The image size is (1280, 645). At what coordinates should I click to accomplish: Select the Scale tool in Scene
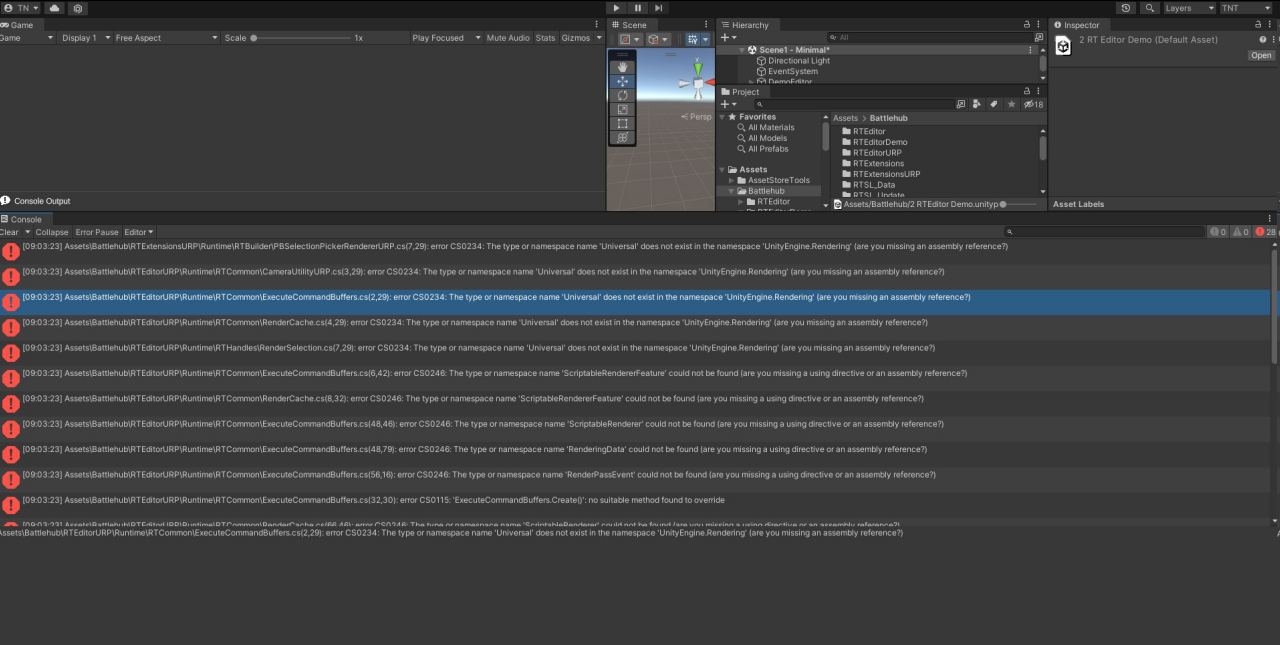coord(622,109)
